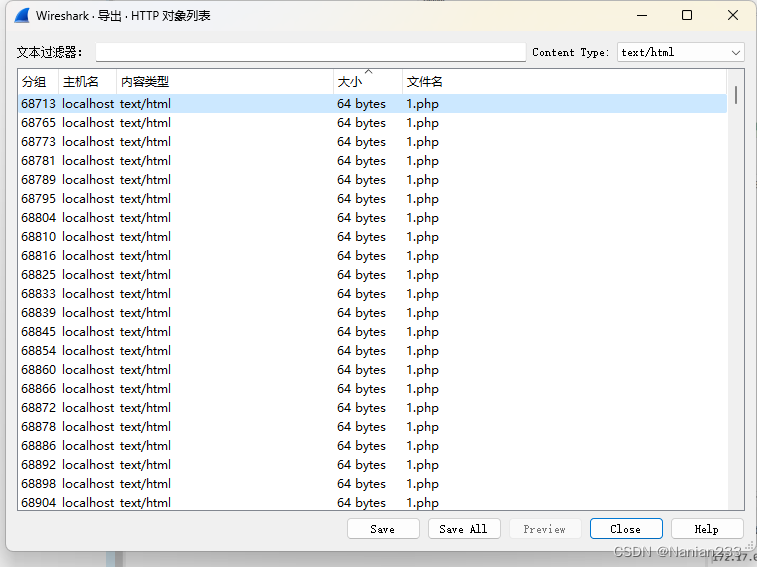Select packet row 68713
Screen dimensions: 757x567
(372, 104)
